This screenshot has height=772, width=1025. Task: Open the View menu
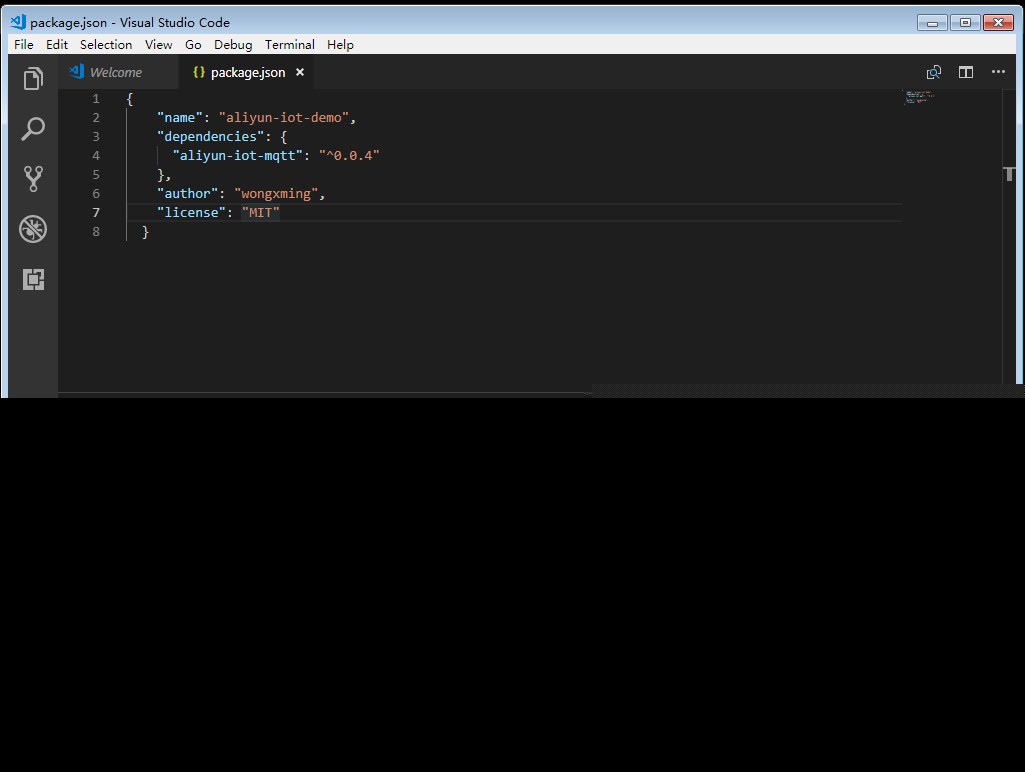pos(158,44)
